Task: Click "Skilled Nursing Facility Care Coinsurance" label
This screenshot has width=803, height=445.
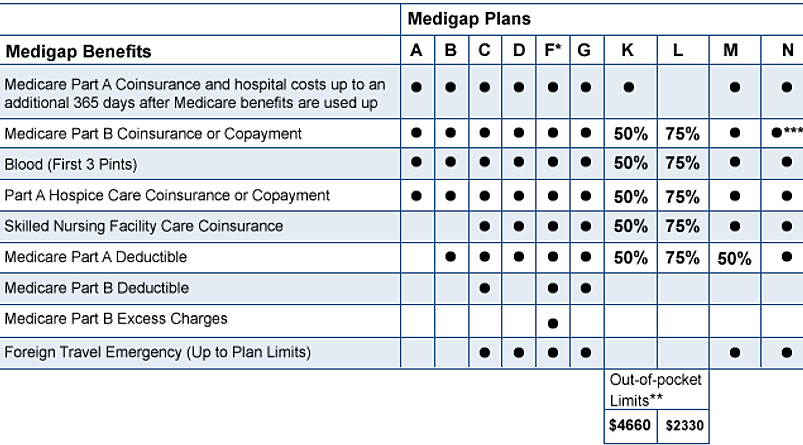Action: (x=144, y=226)
